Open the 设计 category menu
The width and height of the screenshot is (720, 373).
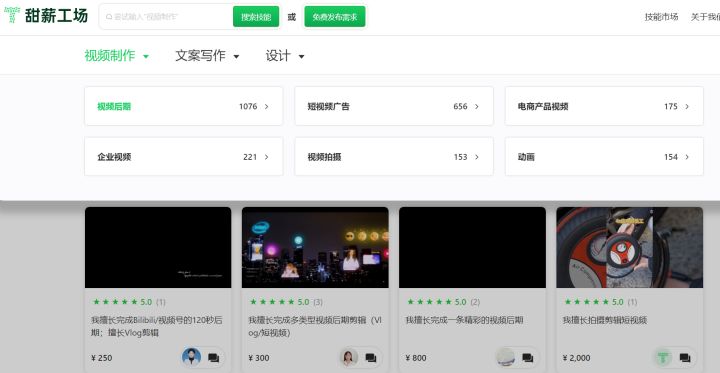pyautogui.click(x=285, y=56)
